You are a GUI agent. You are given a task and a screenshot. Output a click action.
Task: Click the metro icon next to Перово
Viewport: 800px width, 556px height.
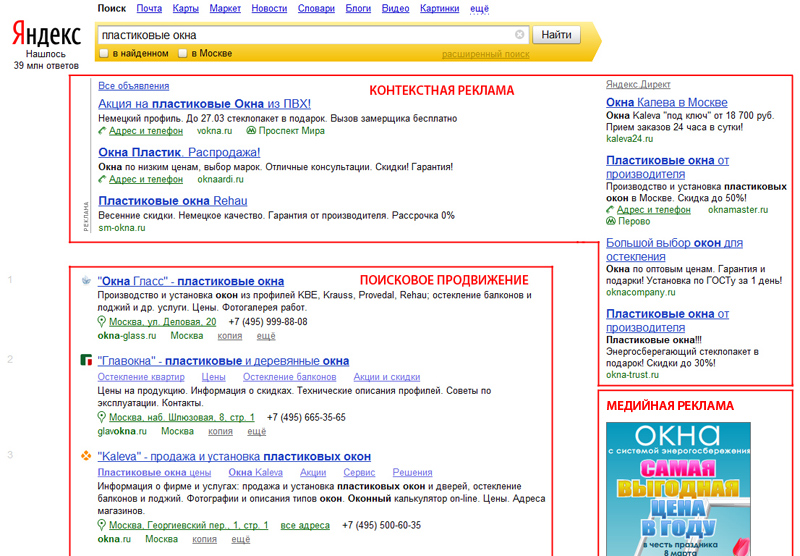[x=611, y=221]
